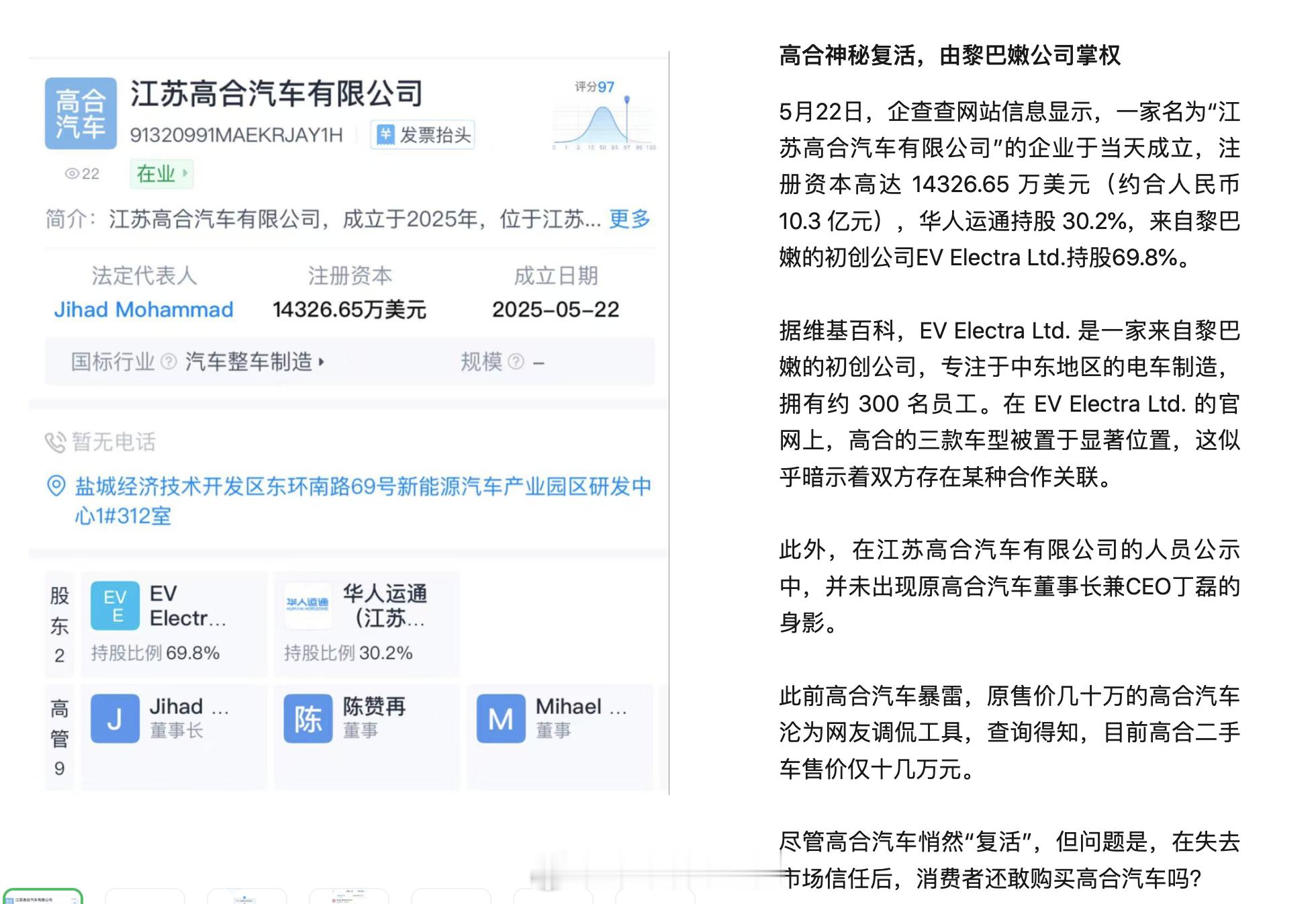Click the eye view-count icon showing 22
Viewport: 1316px width, 904px height.
pyautogui.click(x=72, y=174)
